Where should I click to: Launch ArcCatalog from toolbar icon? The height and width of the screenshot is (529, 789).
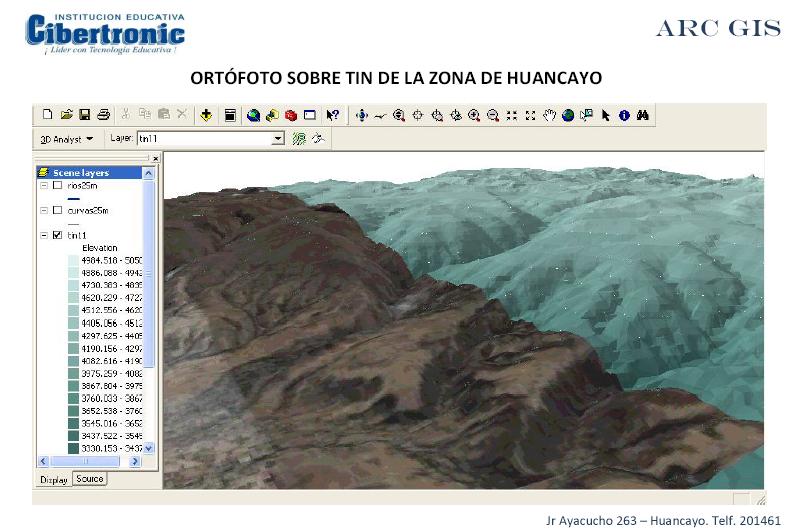coord(272,115)
